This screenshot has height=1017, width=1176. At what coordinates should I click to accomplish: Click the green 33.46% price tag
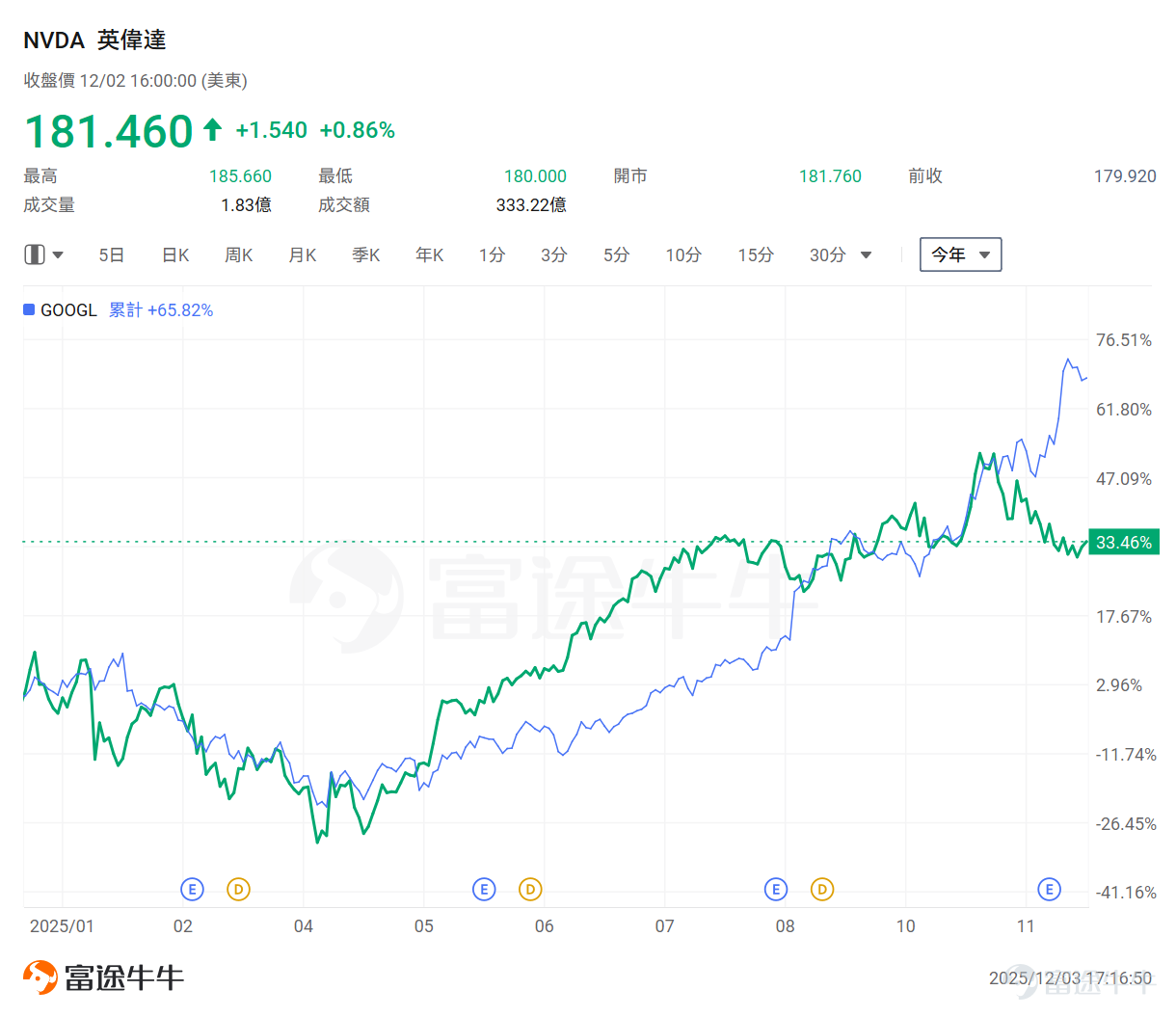(1124, 542)
